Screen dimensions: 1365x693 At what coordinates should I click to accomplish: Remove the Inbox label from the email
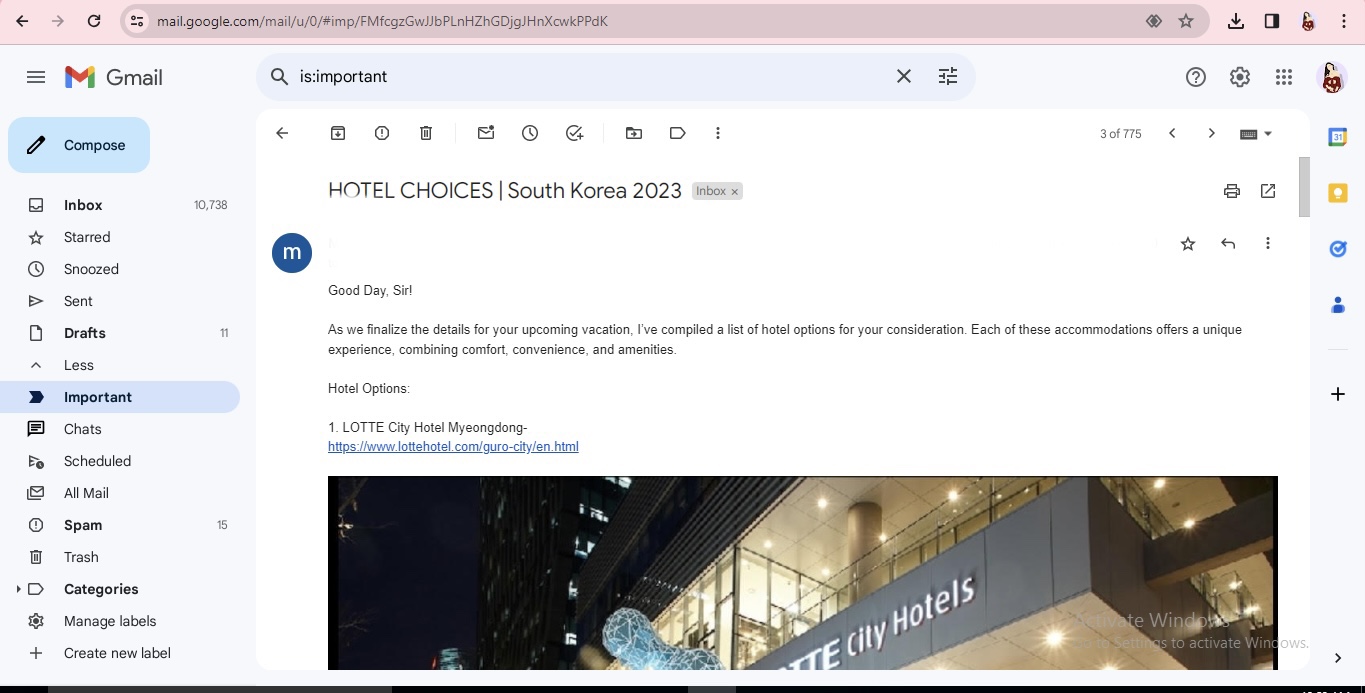click(735, 192)
